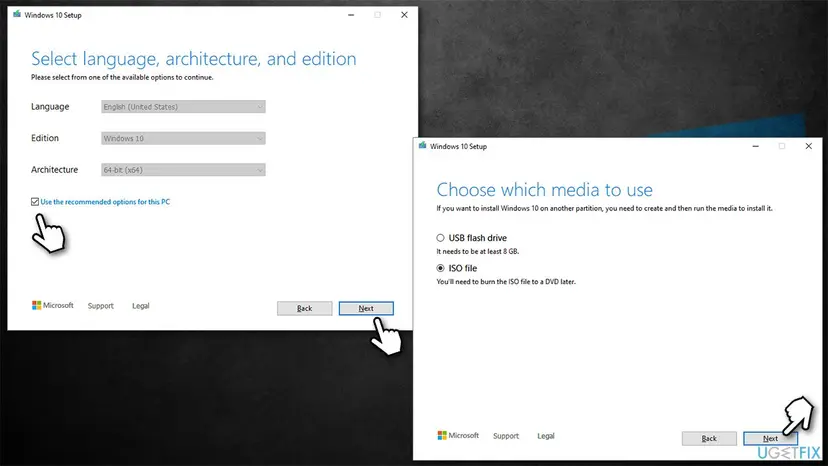The height and width of the screenshot is (466, 828).
Task: Click the heading 'Select language, architecture, and edition'
Action: 194,59
